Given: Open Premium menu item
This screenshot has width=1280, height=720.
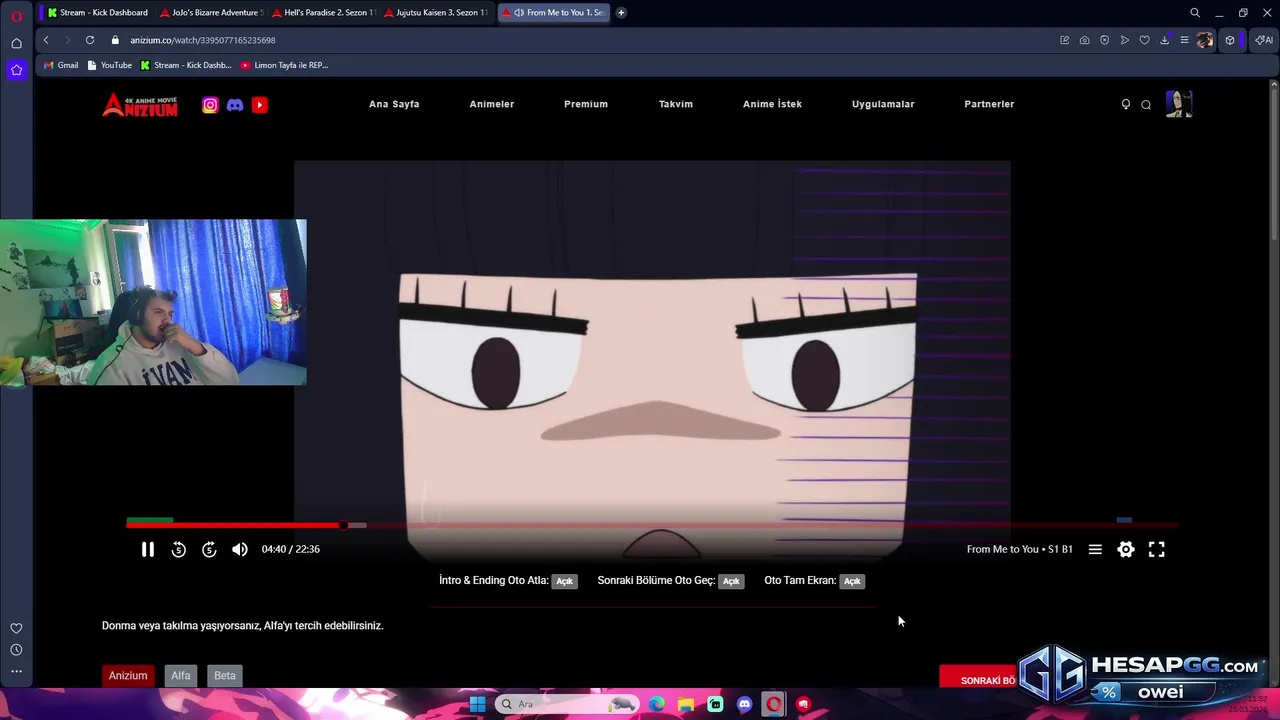Looking at the screenshot, I should [586, 104].
